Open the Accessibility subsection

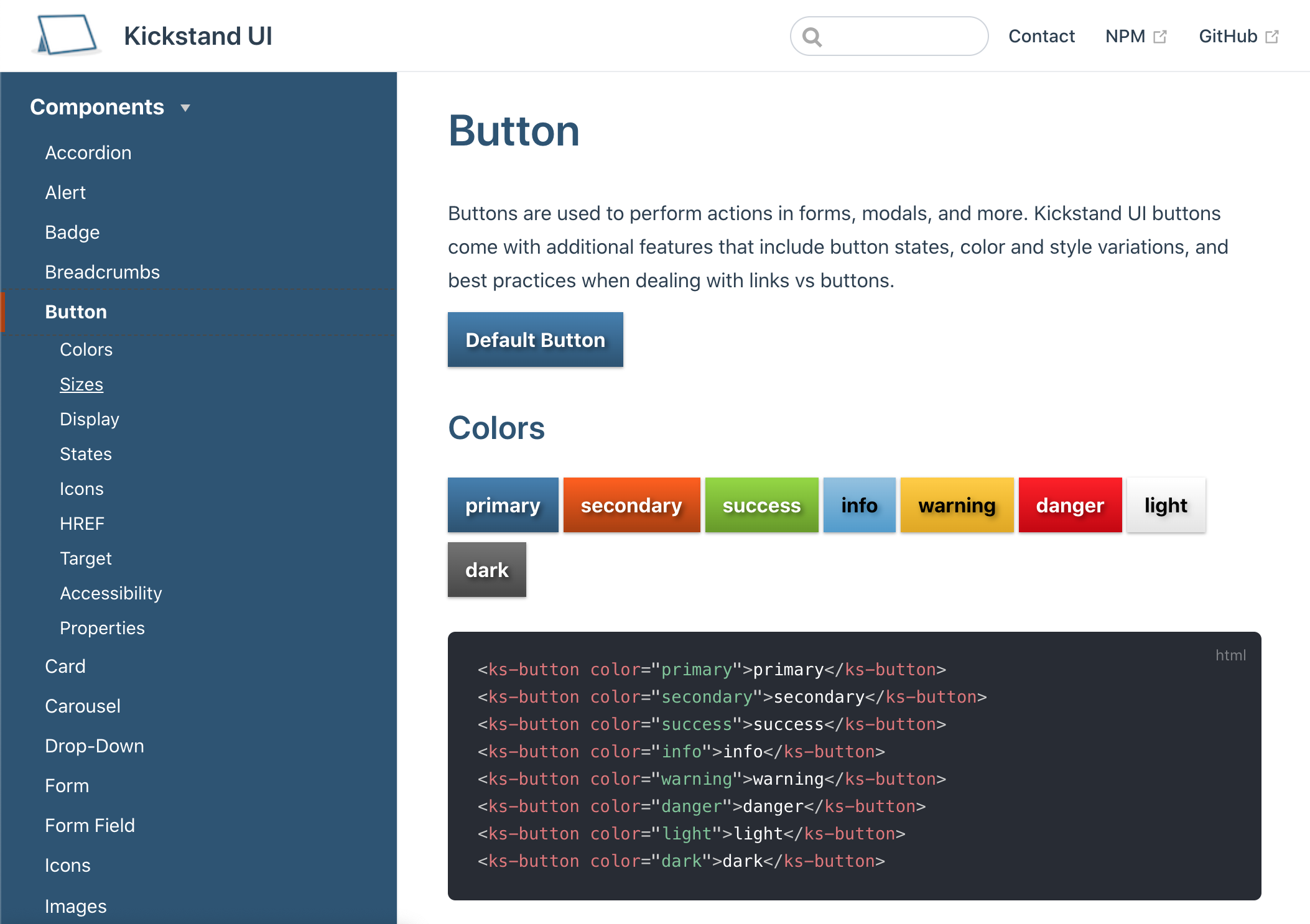[111, 593]
